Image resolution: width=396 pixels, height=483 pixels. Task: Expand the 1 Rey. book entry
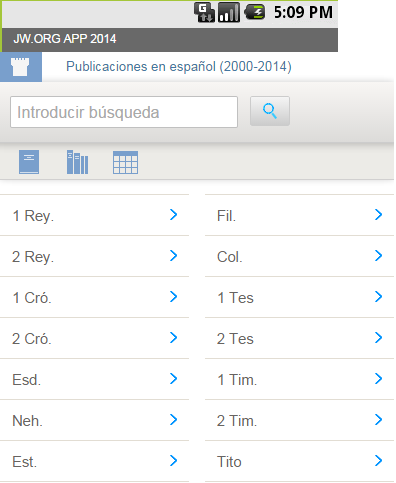(94, 215)
